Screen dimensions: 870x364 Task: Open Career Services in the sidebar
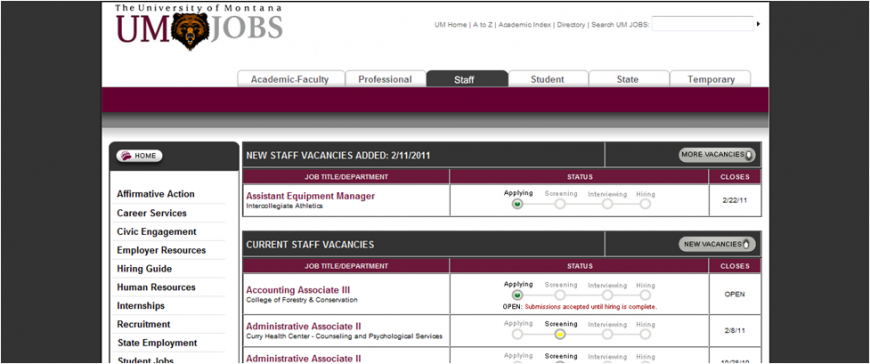(x=152, y=213)
